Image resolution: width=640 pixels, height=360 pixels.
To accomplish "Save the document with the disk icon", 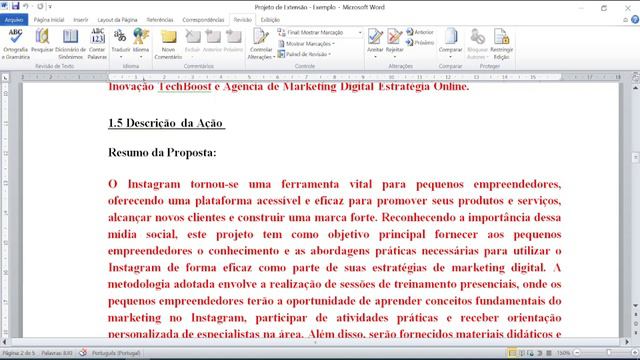I will [x=16, y=7].
